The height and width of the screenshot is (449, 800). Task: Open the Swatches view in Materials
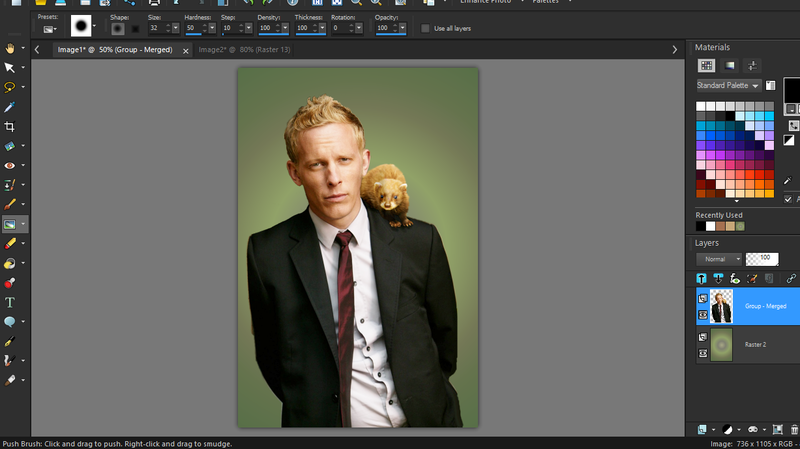point(707,65)
